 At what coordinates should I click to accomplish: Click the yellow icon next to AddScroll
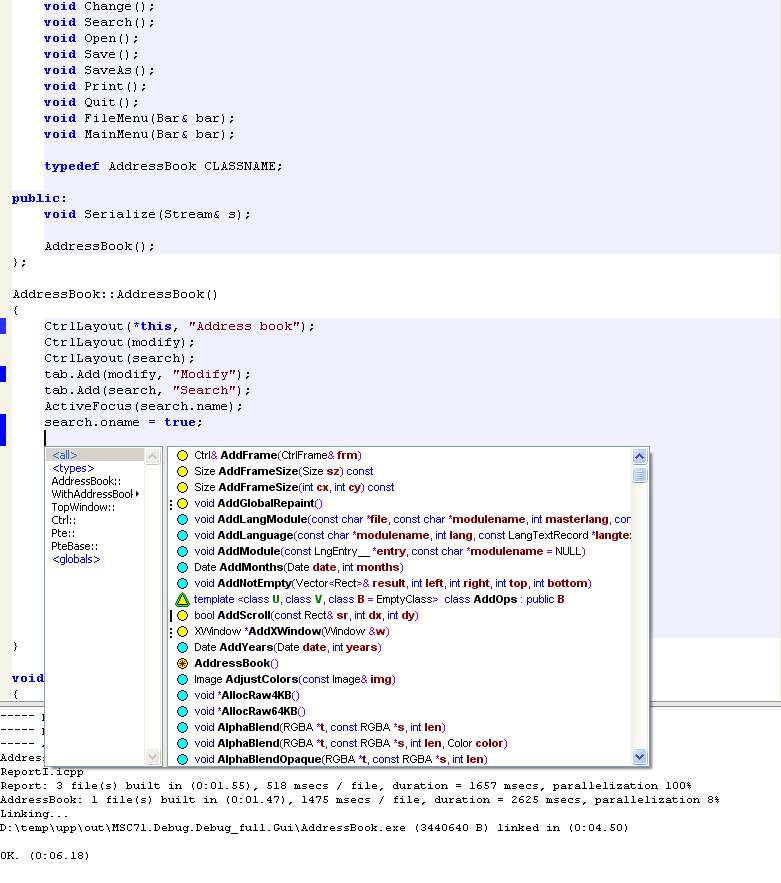pos(182,616)
